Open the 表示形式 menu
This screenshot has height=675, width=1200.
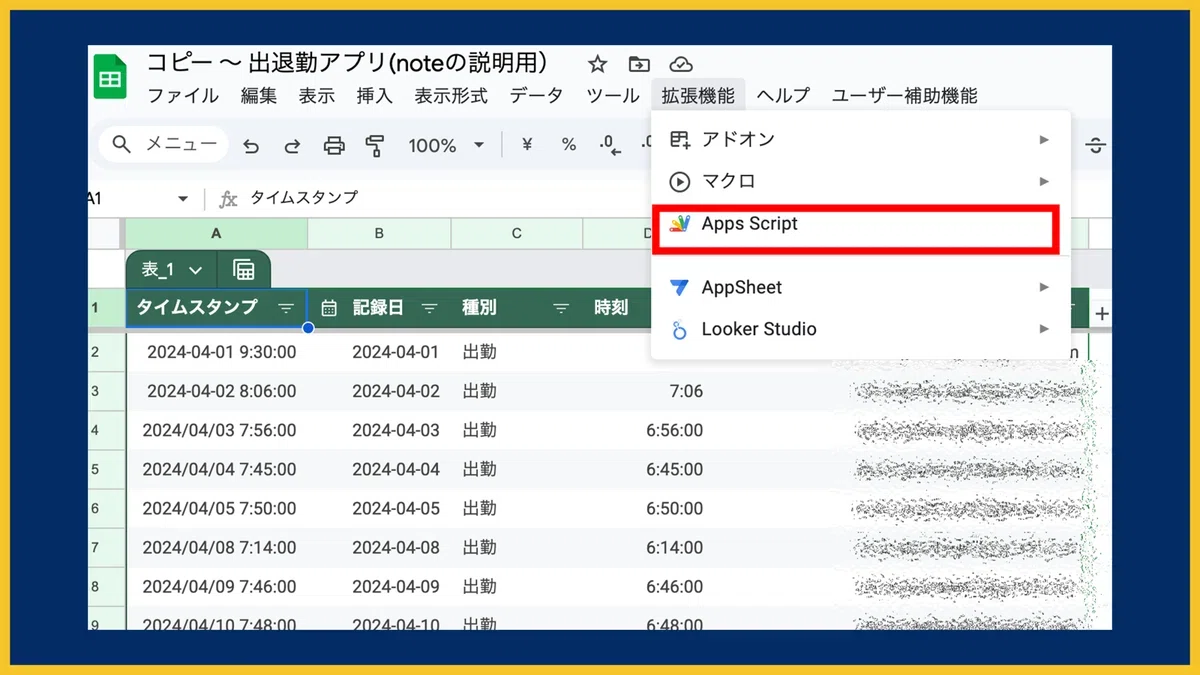click(451, 96)
